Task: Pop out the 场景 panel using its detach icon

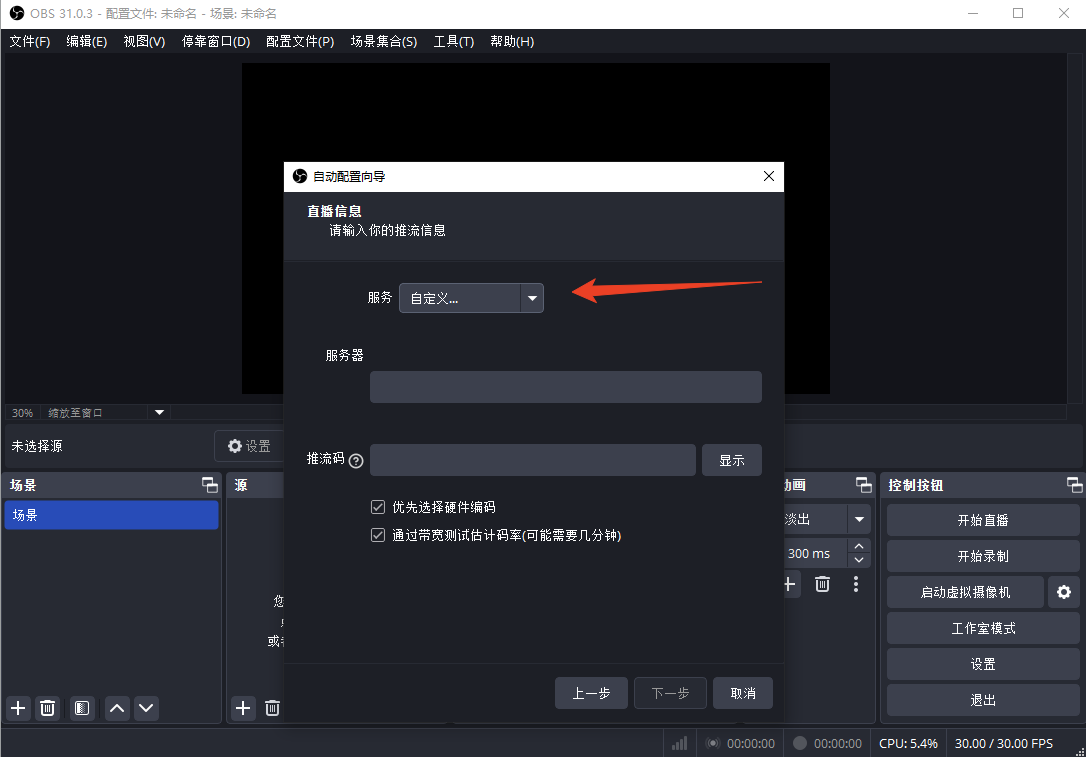Action: coord(209,485)
